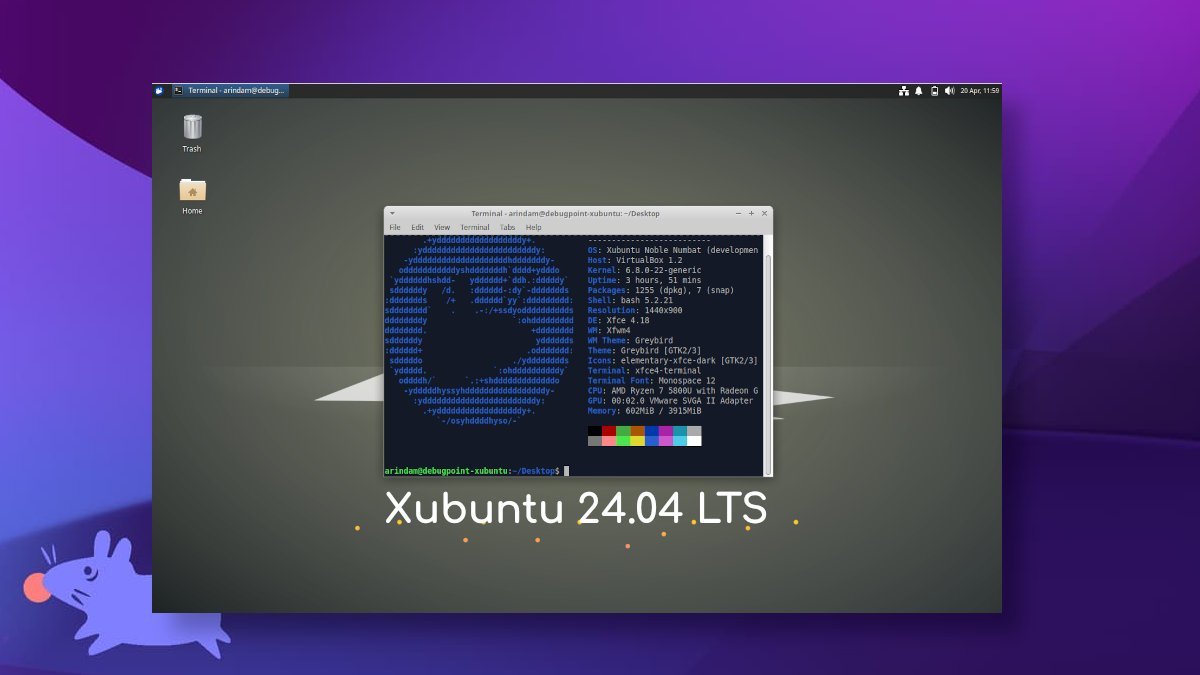The image size is (1200, 675).
Task: Click the red swatch in the top color row
Action: pos(609,431)
